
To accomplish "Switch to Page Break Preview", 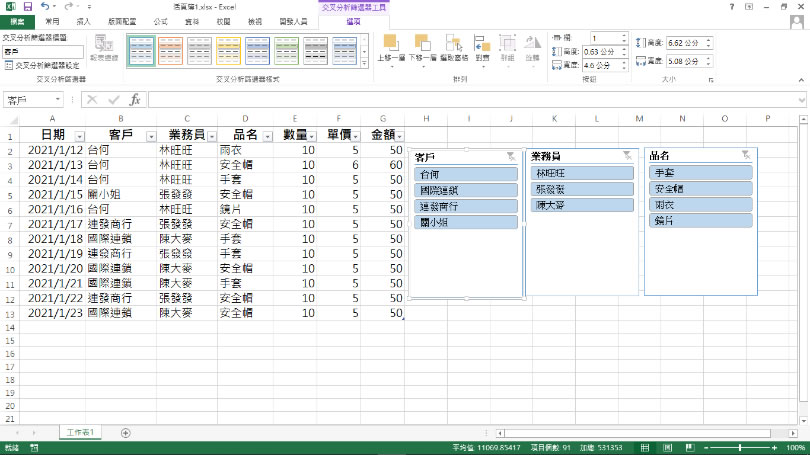I will [x=690, y=448].
